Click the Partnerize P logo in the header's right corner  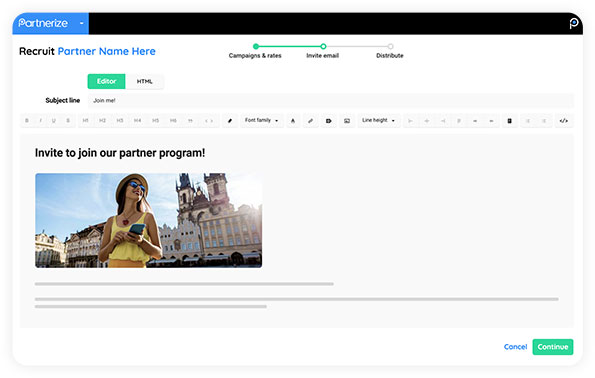coord(574,23)
